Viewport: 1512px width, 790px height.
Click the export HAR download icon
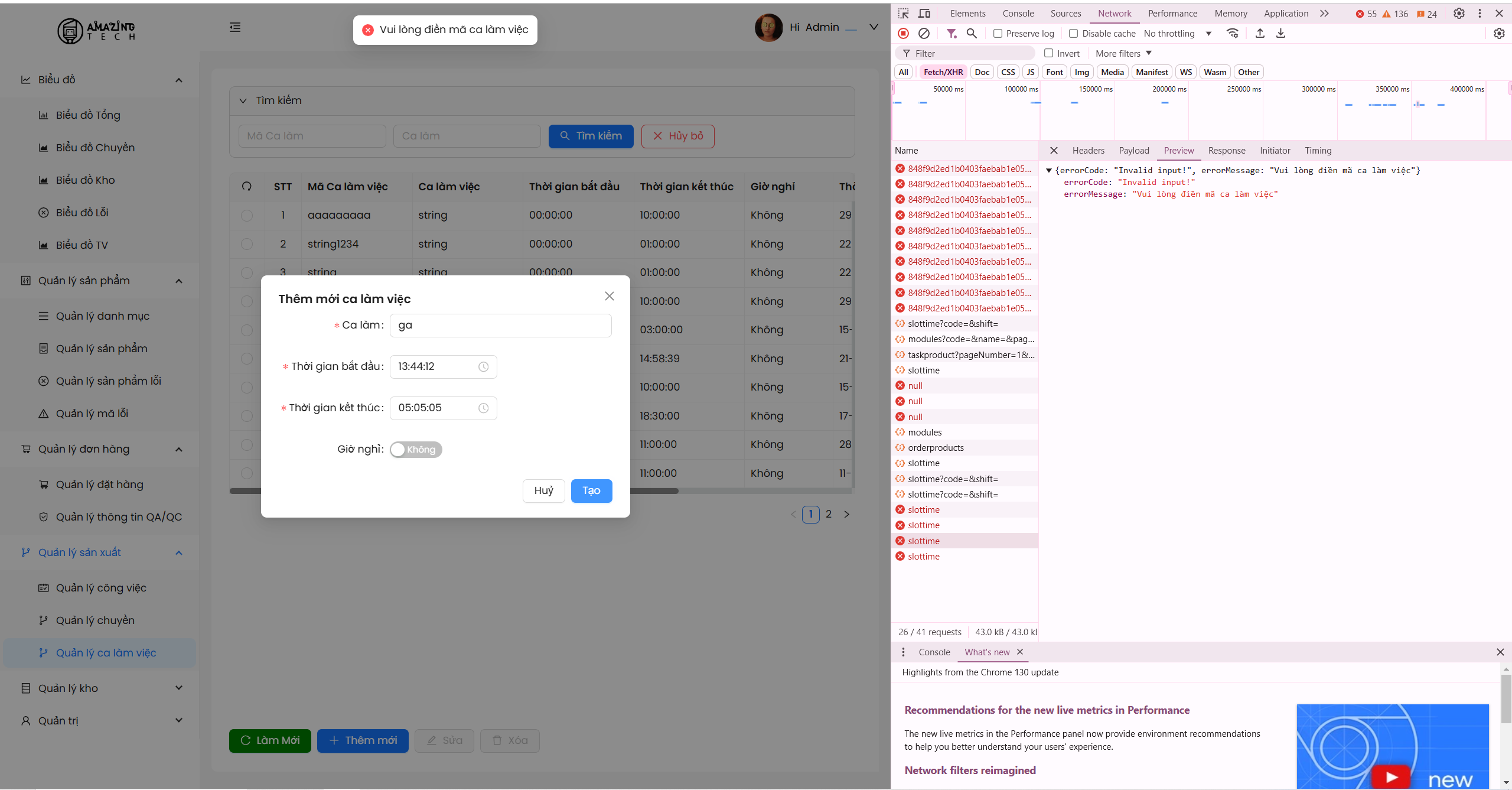tap(1280, 34)
